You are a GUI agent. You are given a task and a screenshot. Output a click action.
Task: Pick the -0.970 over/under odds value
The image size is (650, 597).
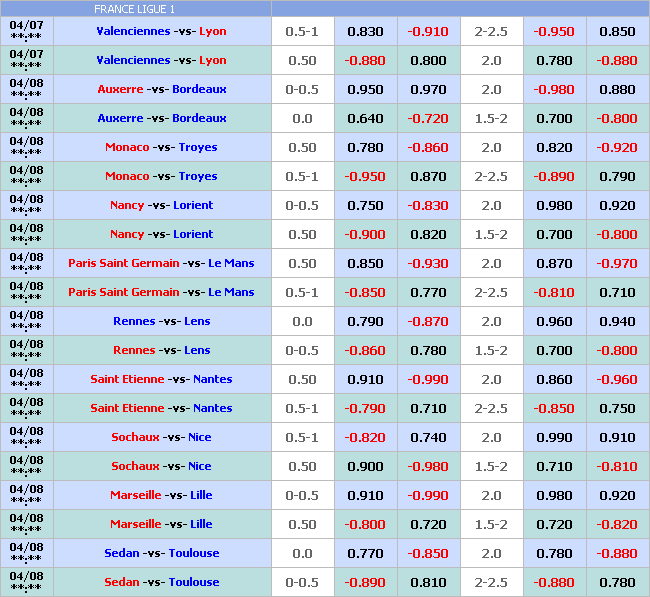[x=617, y=263]
